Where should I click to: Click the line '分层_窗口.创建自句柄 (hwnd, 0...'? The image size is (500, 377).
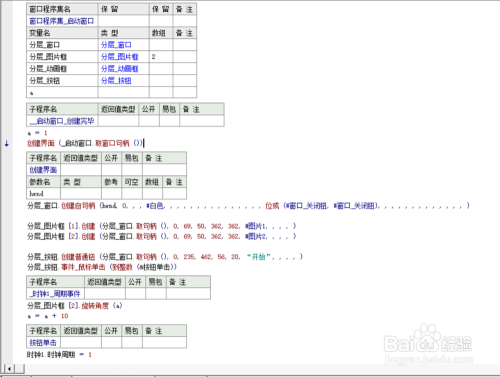(x=248, y=206)
